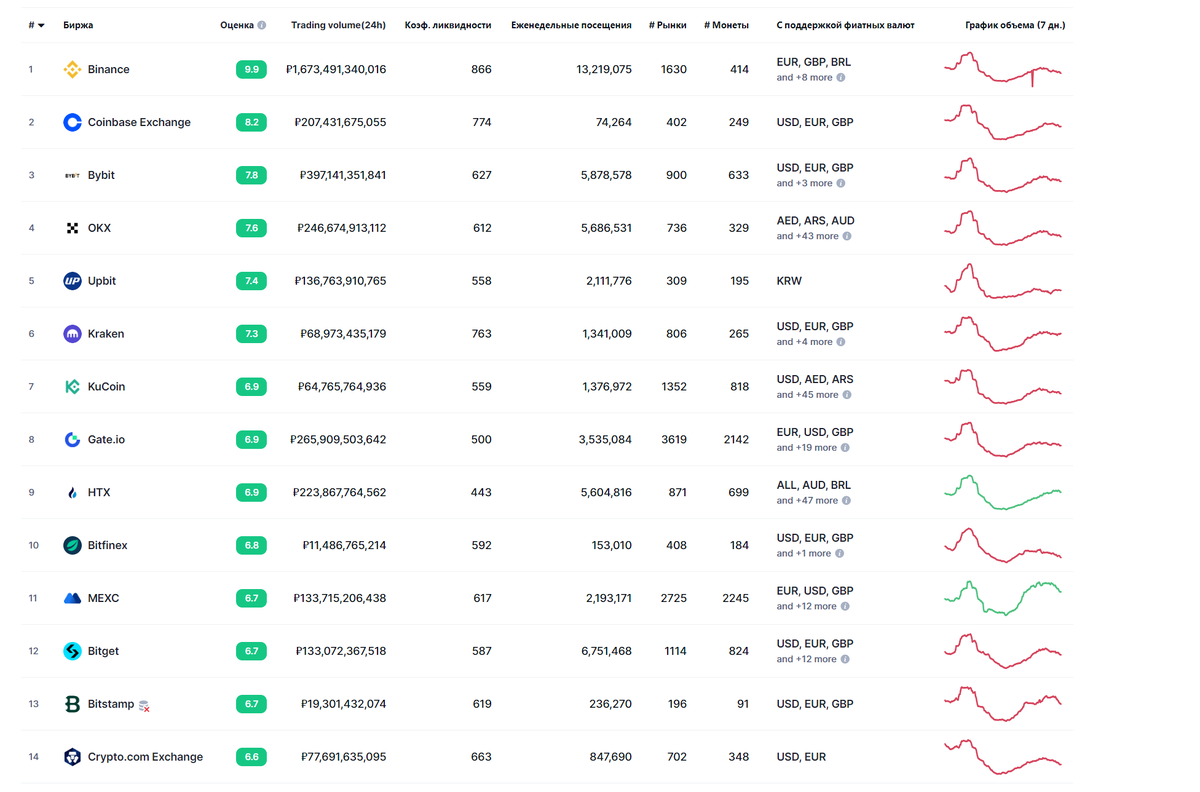The width and height of the screenshot is (1200, 792).
Task: Click info icon beside Kraken '+4 more'
Action: coord(841,342)
